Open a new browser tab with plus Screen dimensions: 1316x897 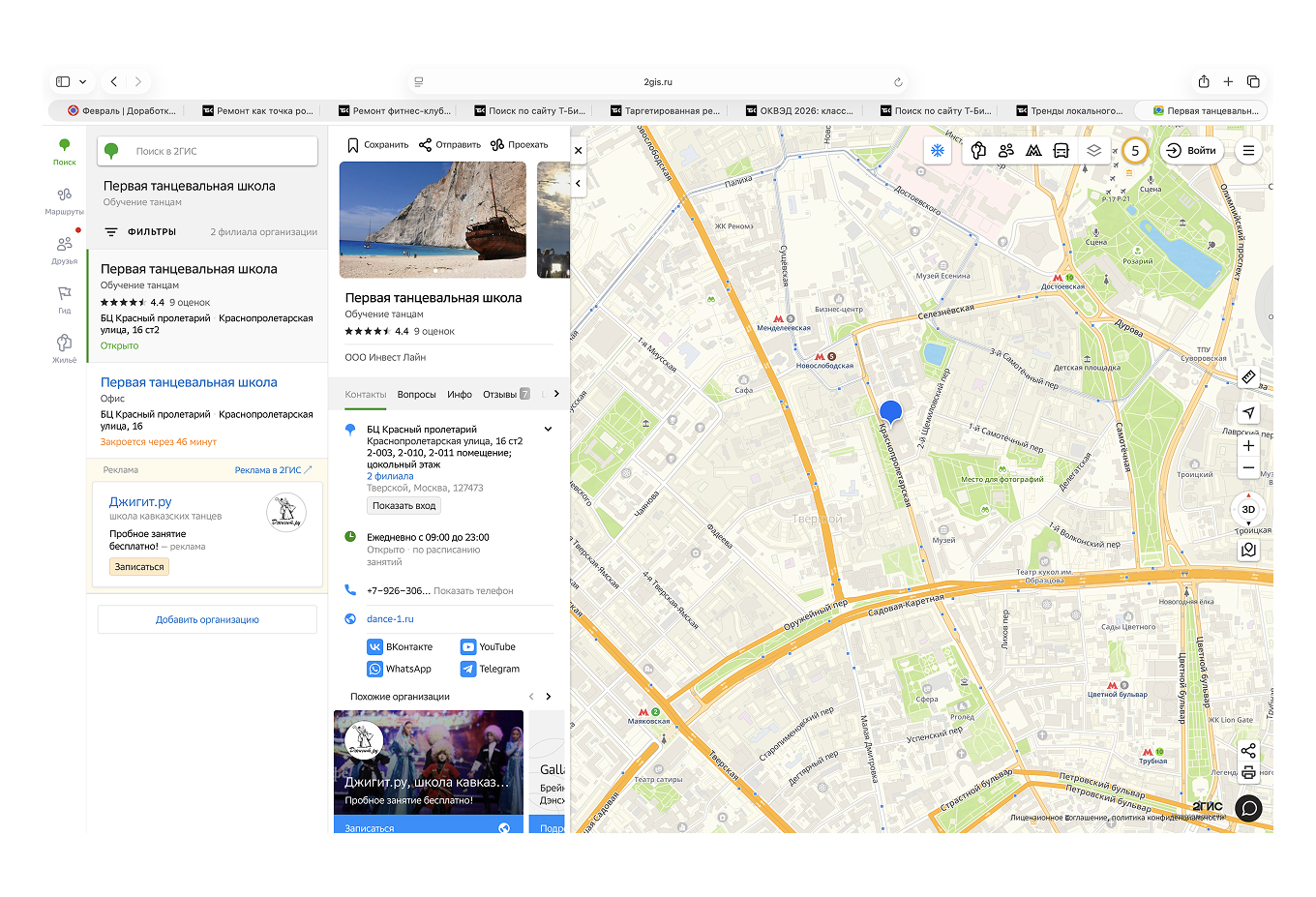pos(1228,82)
